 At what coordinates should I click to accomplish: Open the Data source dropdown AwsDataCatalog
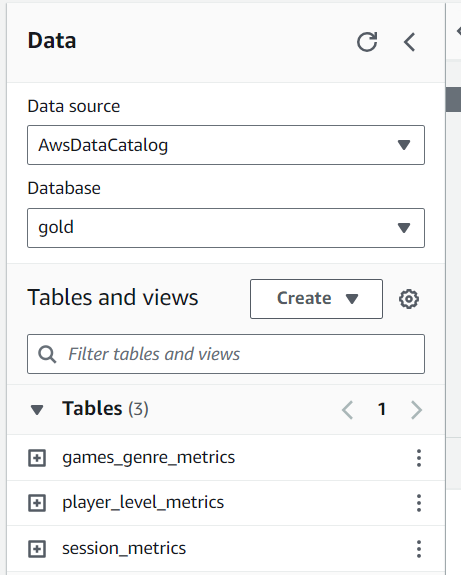(x=226, y=145)
